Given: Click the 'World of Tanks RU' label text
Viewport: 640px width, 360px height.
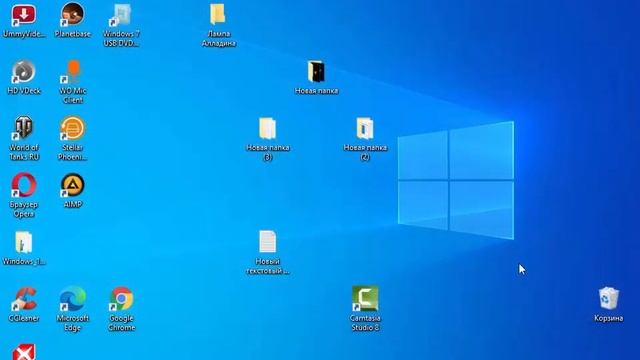Looking at the screenshot, I should click(x=24, y=152).
